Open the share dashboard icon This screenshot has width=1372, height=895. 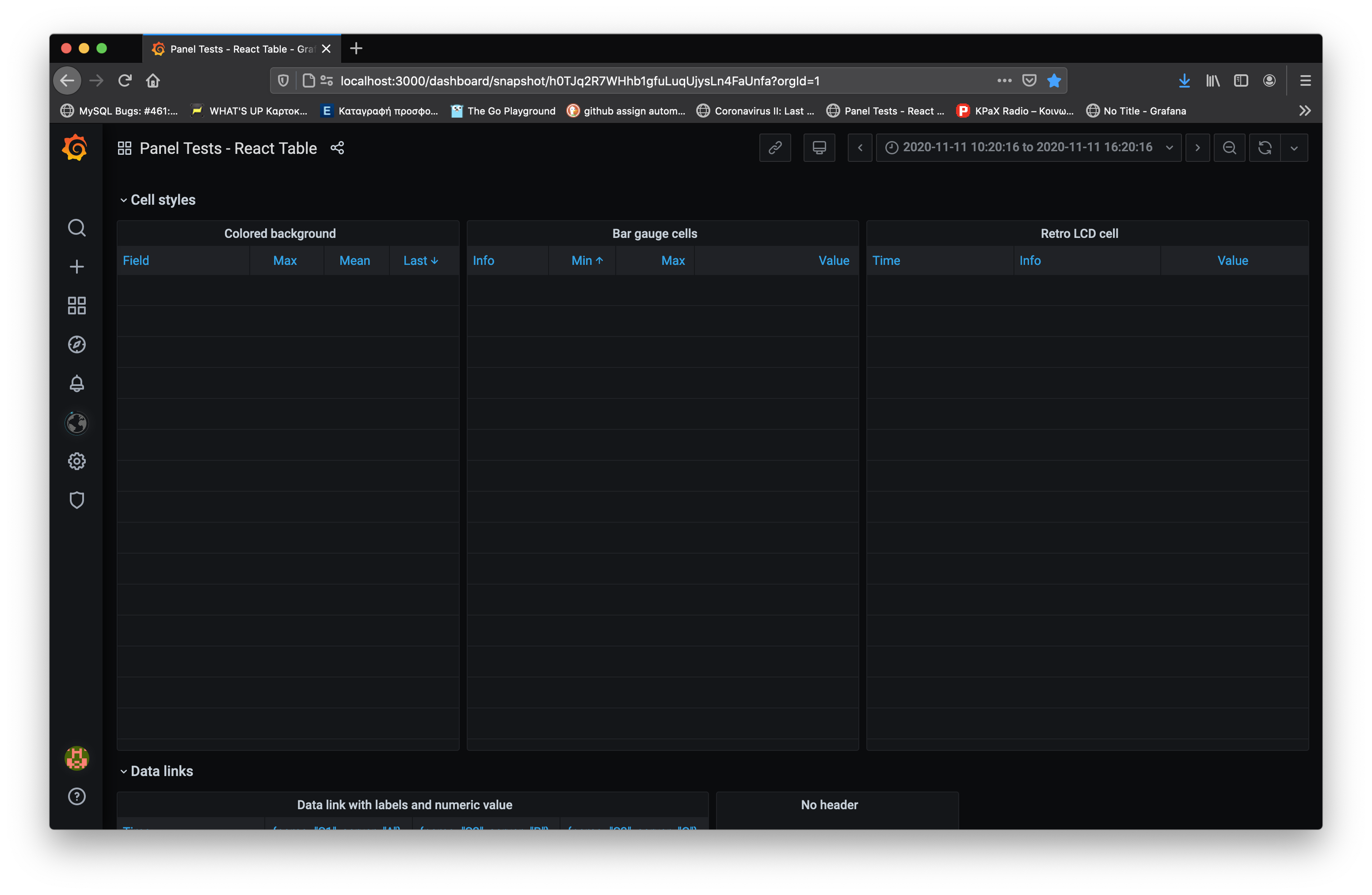tap(337, 148)
